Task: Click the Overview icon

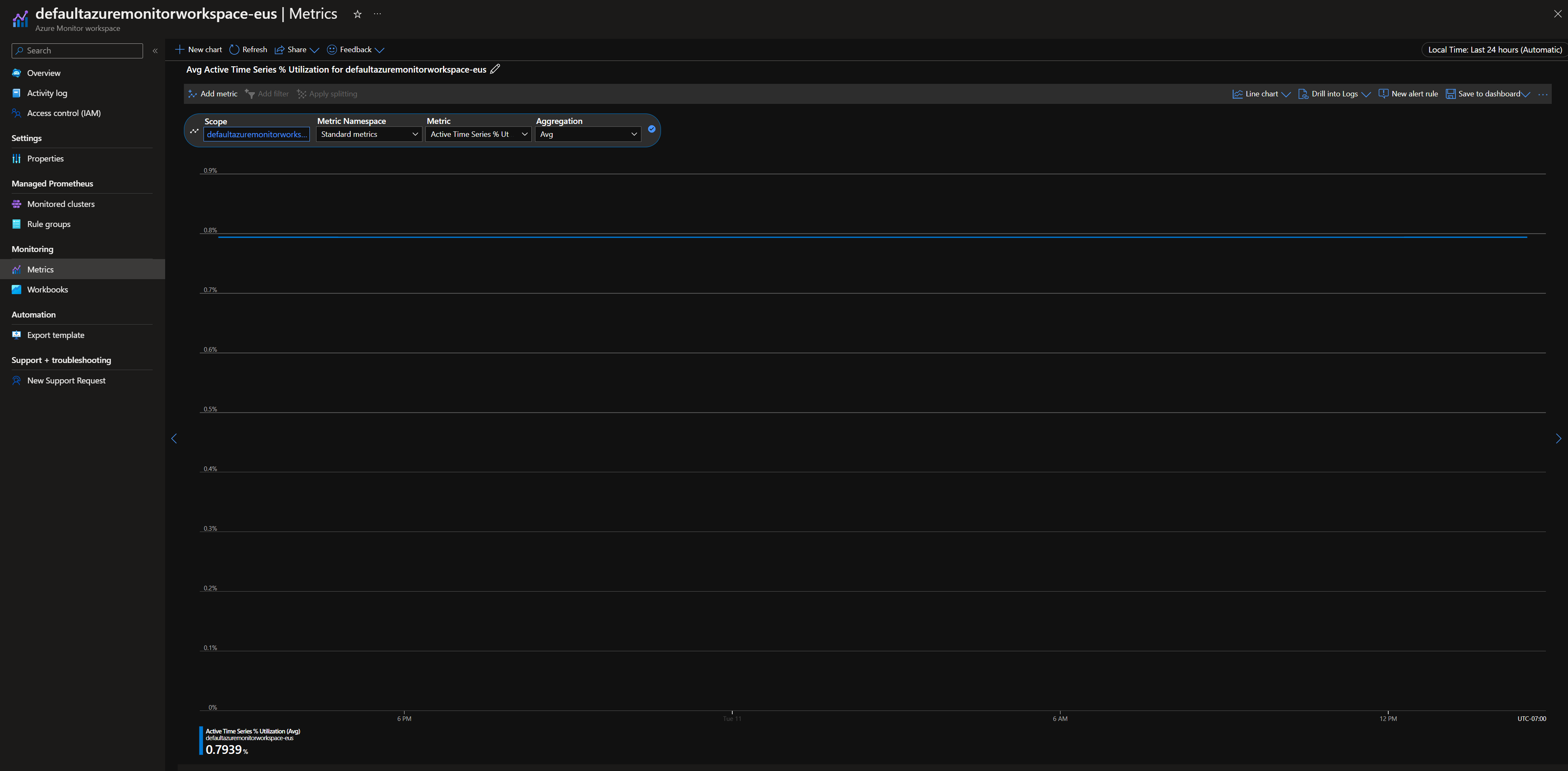Action: tap(16, 73)
